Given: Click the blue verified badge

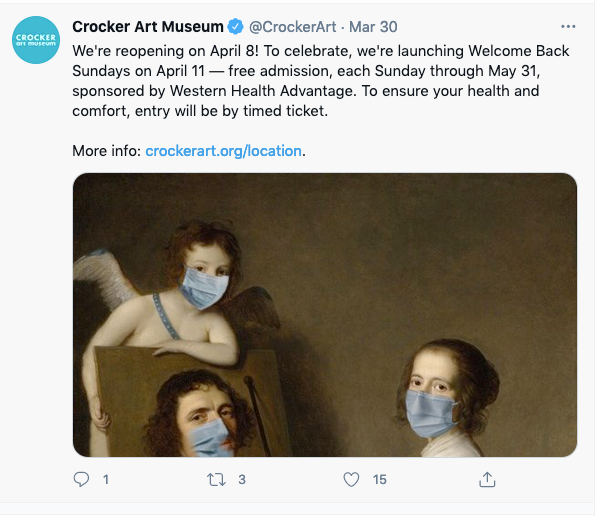Looking at the screenshot, I should click(236, 26).
